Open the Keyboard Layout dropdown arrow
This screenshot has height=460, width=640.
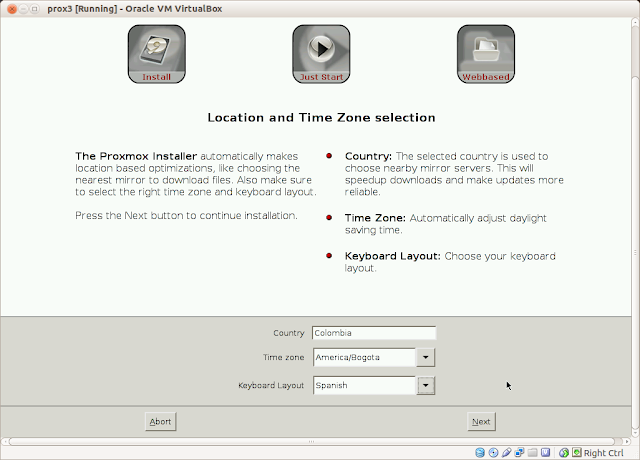[425, 385]
